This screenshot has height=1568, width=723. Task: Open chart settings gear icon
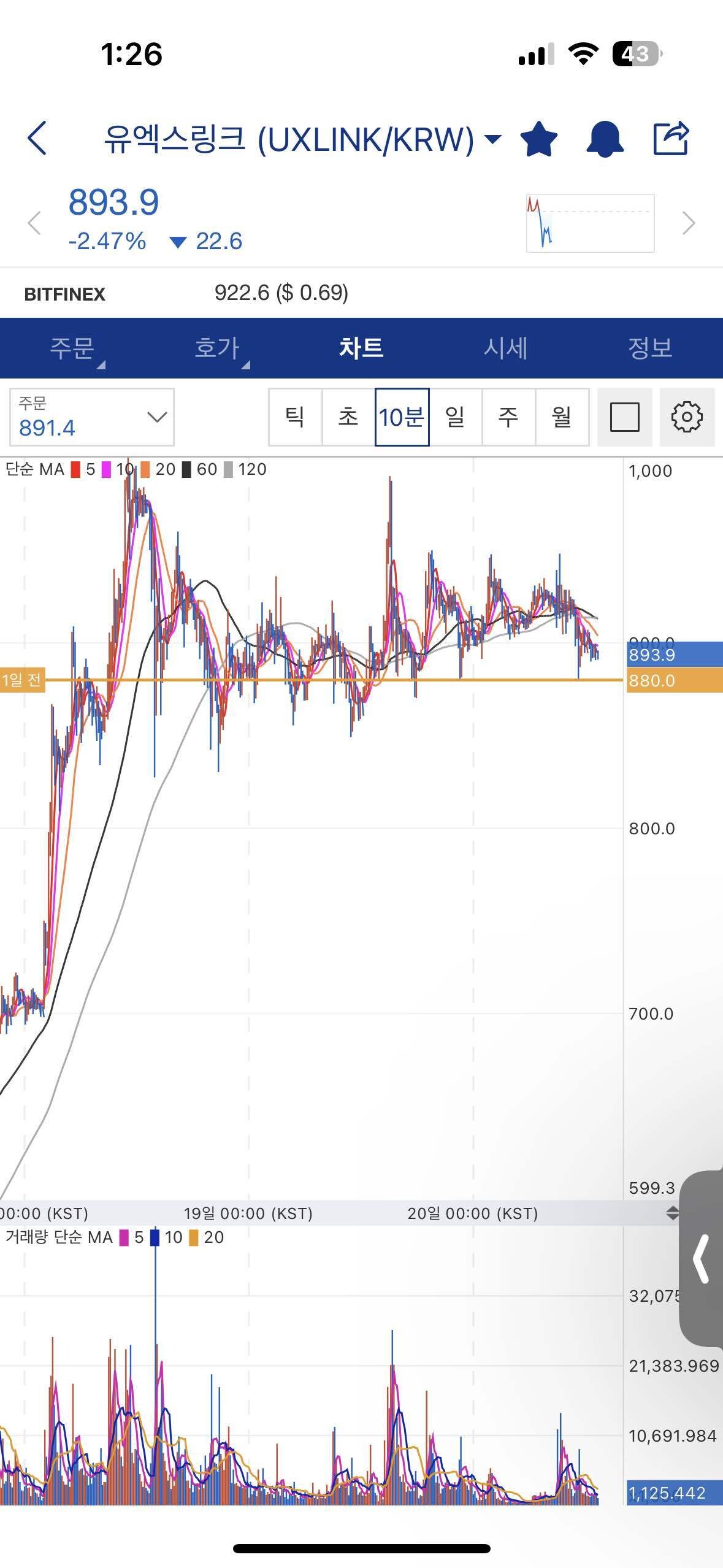[x=687, y=417]
